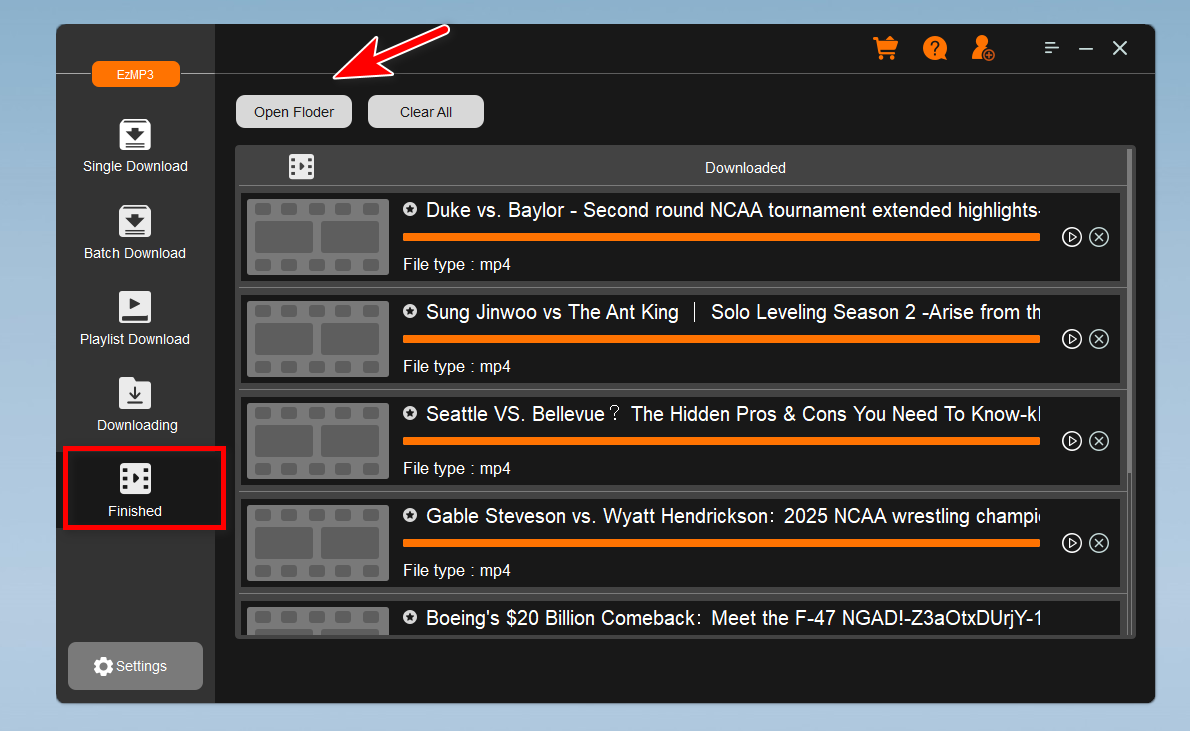Screen dimensions: 1190x731
Task: Click the star icon beside Duke vs. Baylor
Action: [410, 209]
